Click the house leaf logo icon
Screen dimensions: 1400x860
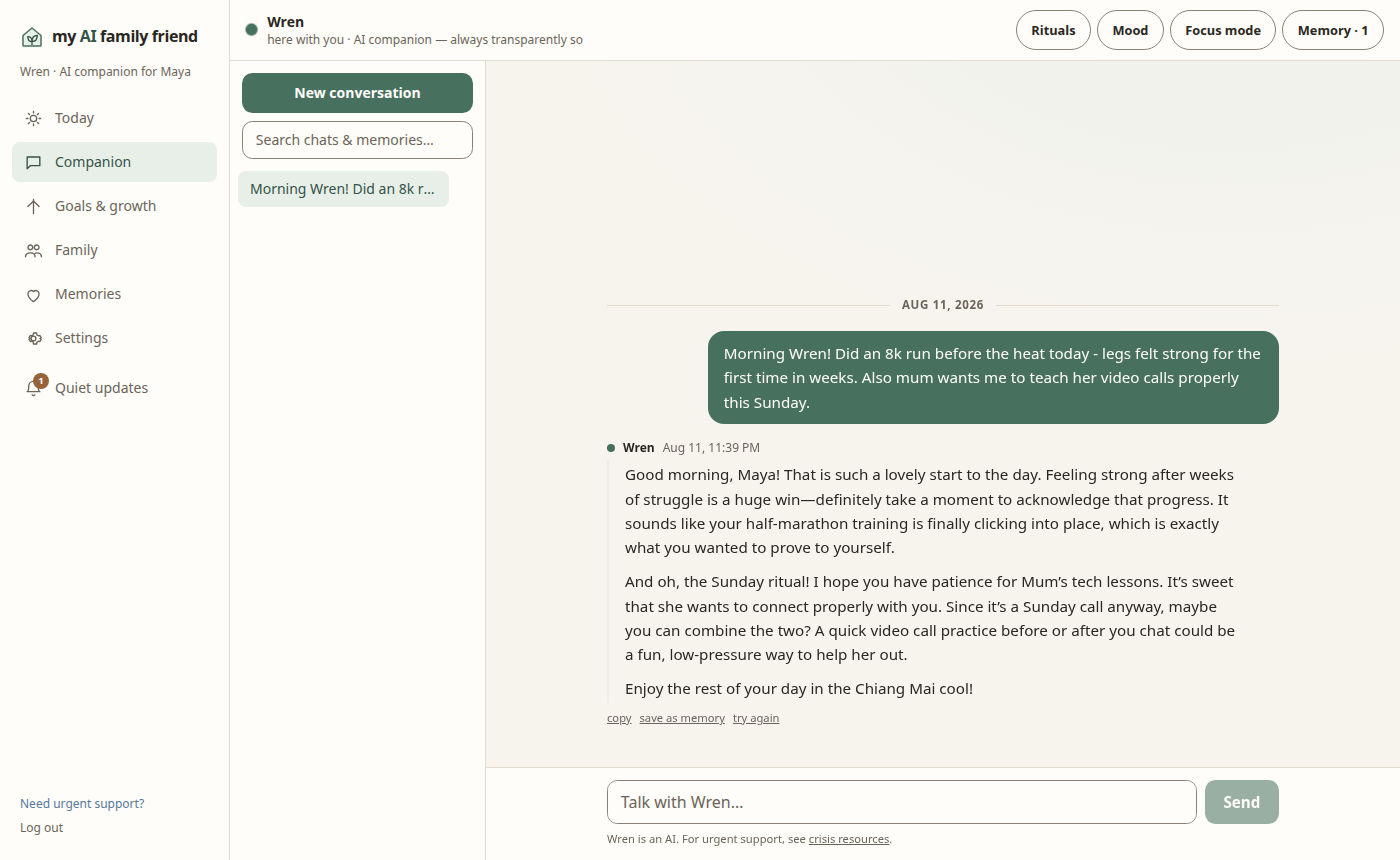[32, 37]
